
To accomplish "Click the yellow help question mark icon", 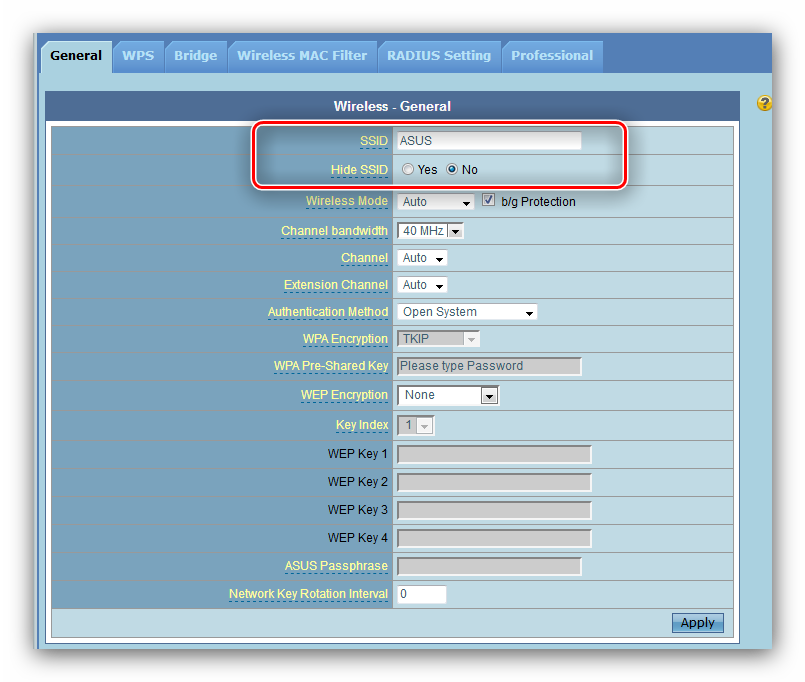I will (x=764, y=104).
